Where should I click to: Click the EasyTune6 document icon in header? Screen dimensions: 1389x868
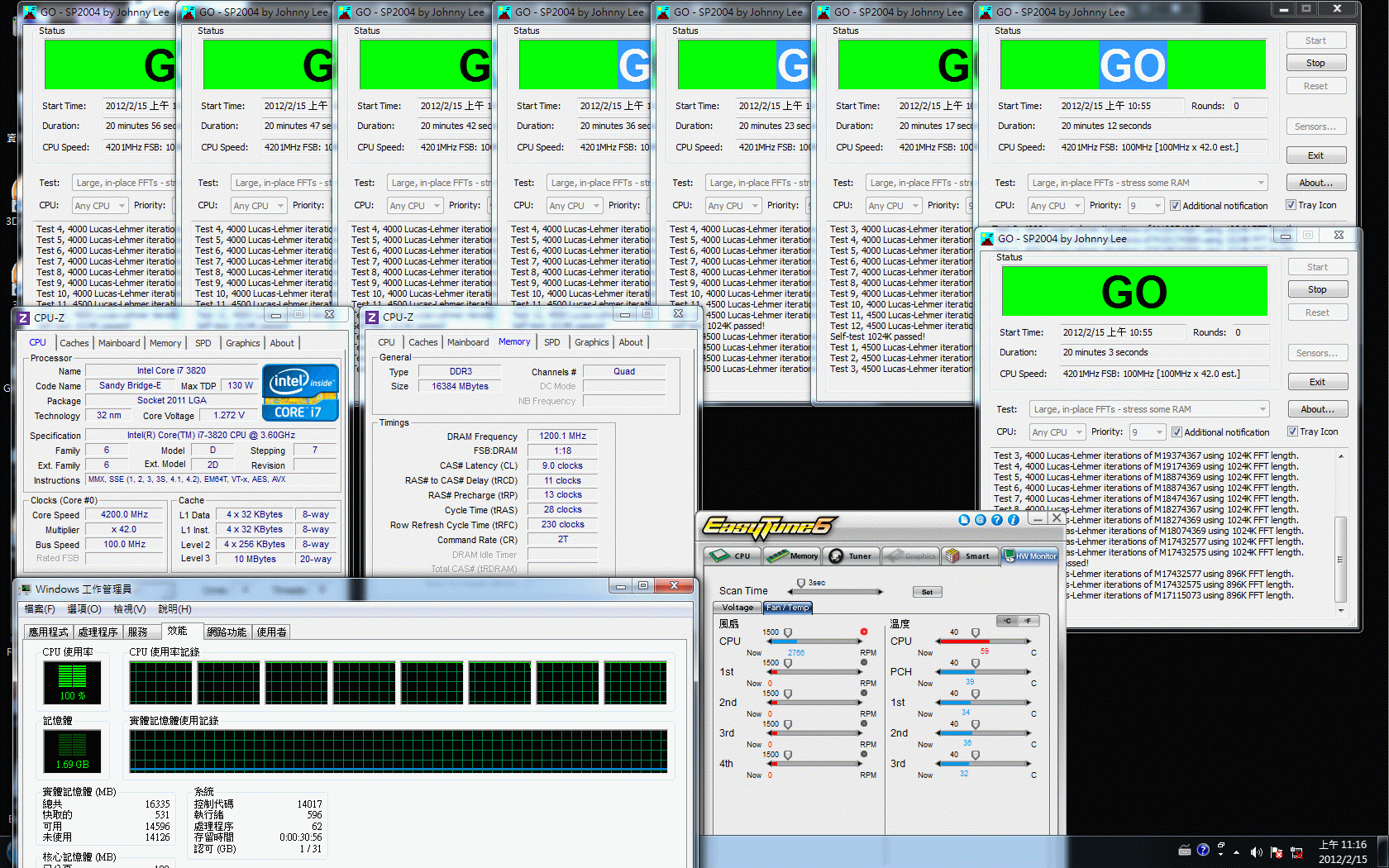coord(964,520)
